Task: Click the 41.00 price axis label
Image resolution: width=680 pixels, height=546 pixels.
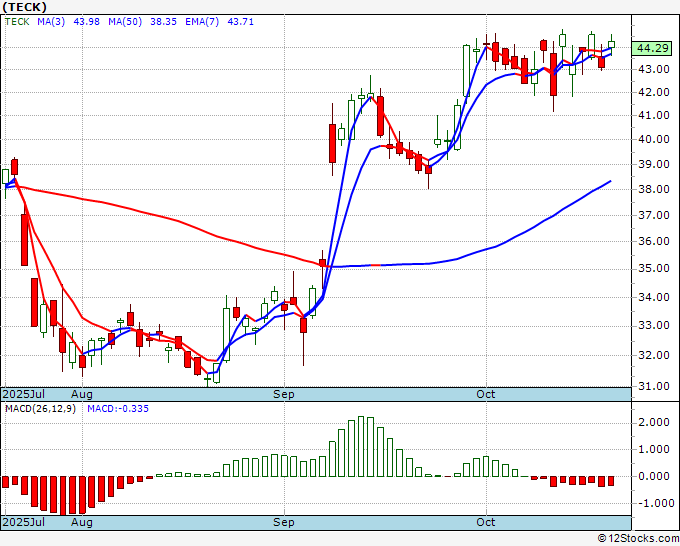Action: tap(654, 115)
